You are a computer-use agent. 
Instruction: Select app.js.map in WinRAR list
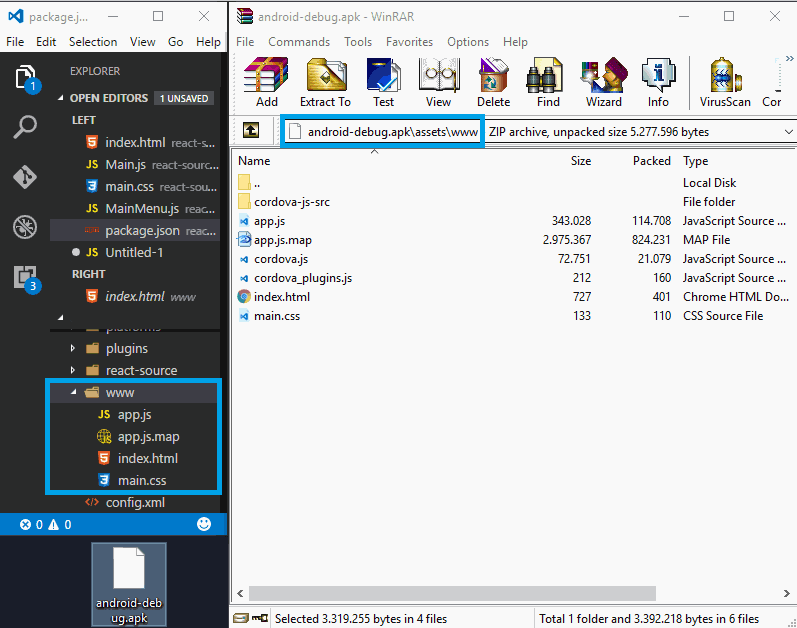point(283,240)
